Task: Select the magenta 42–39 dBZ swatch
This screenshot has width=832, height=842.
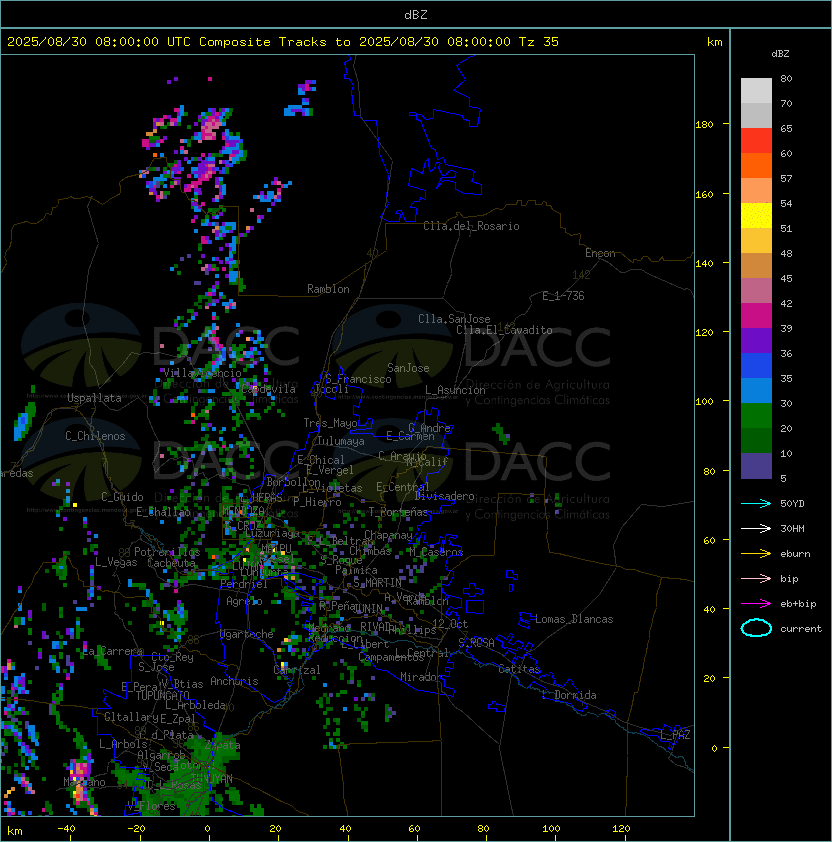Action: click(756, 316)
